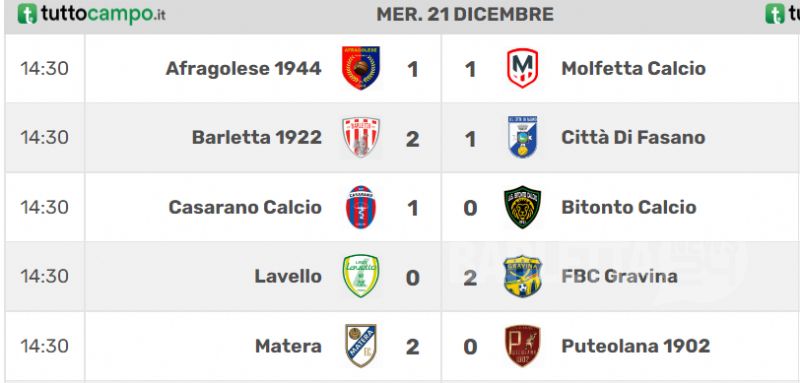This screenshot has width=800, height=383.
Task: Click the Molfetta Calcio team crest
Action: pos(522,68)
